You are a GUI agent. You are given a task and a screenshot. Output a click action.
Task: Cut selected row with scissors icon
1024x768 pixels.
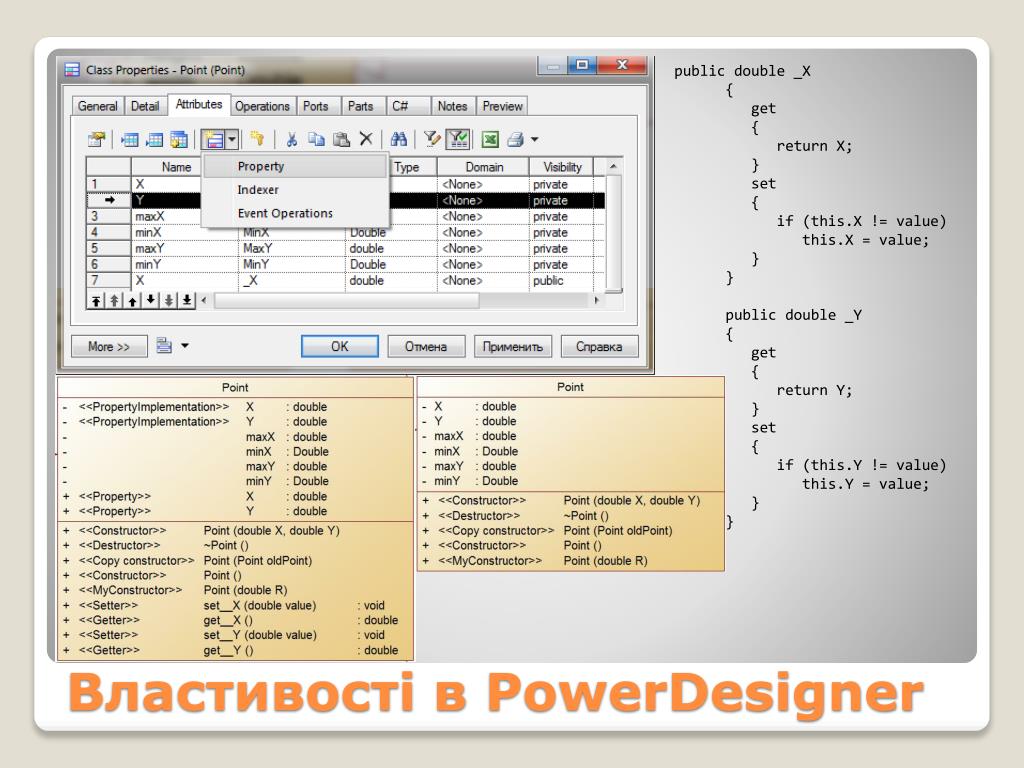tap(291, 139)
